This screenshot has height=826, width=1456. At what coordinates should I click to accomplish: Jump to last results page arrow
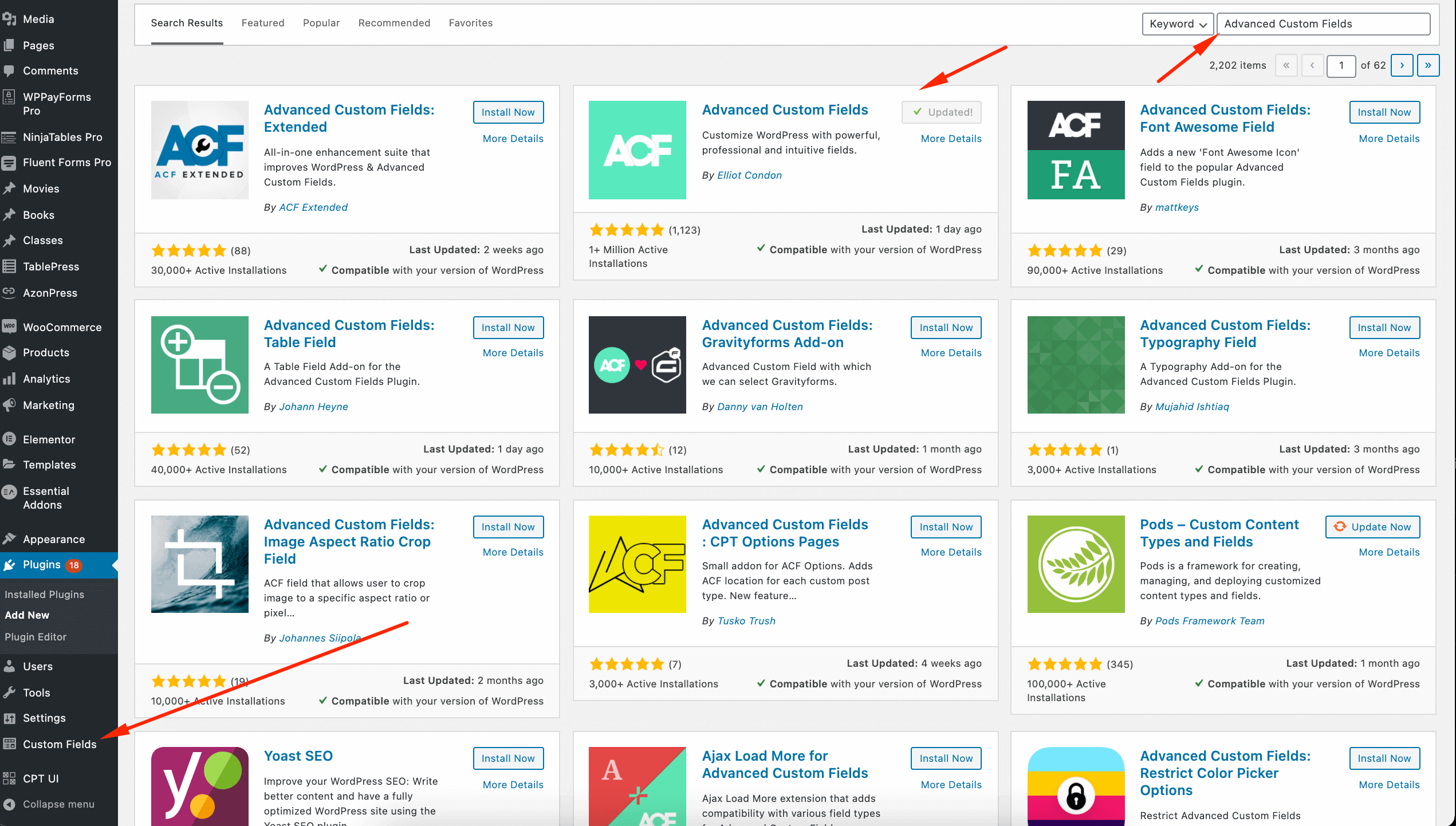1427,65
